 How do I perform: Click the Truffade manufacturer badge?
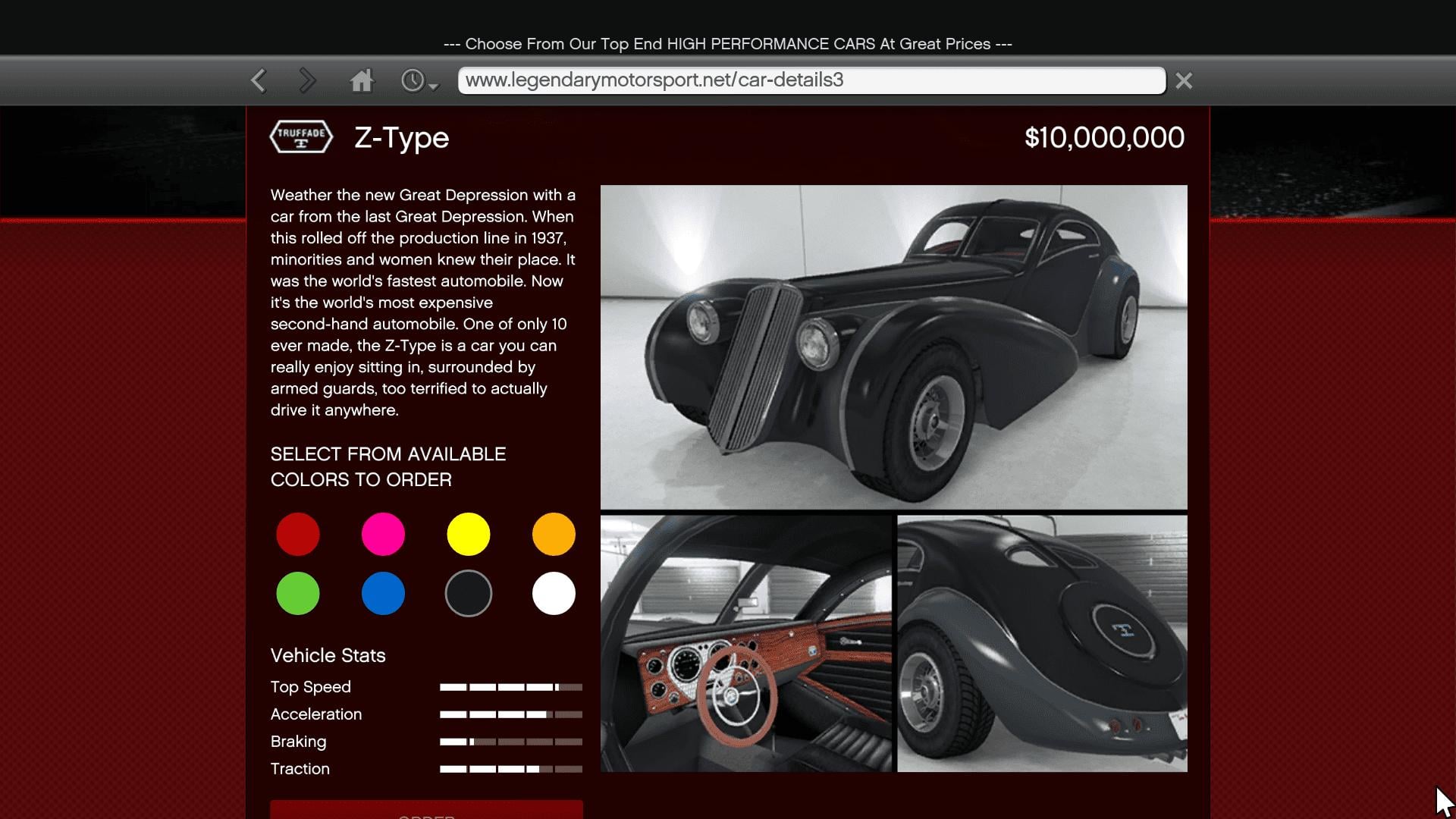point(301,137)
